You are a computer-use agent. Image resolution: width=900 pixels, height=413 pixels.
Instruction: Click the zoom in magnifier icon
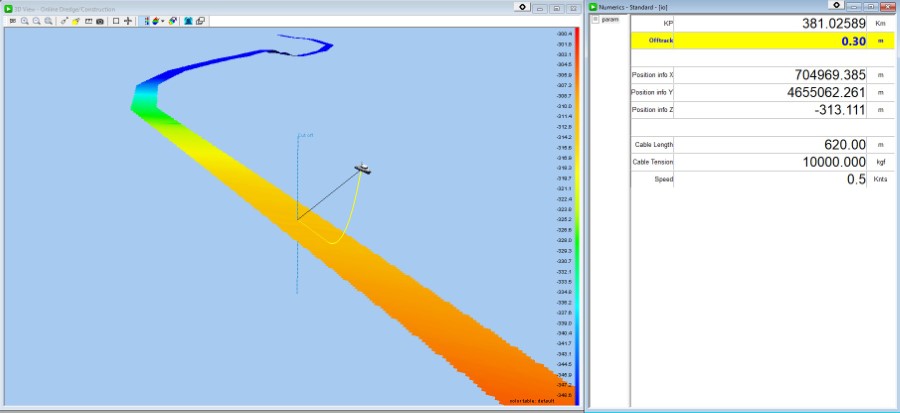click(x=25, y=21)
